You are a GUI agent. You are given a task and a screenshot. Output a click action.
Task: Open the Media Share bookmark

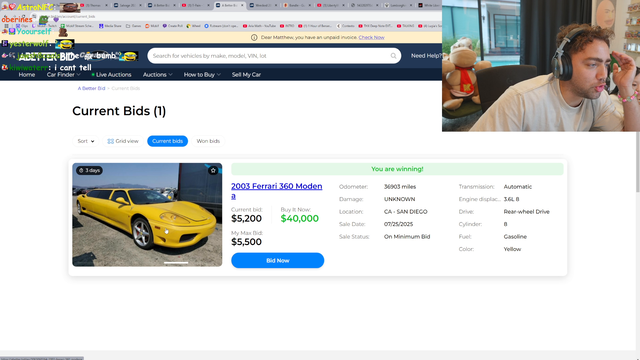click(110, 26)
